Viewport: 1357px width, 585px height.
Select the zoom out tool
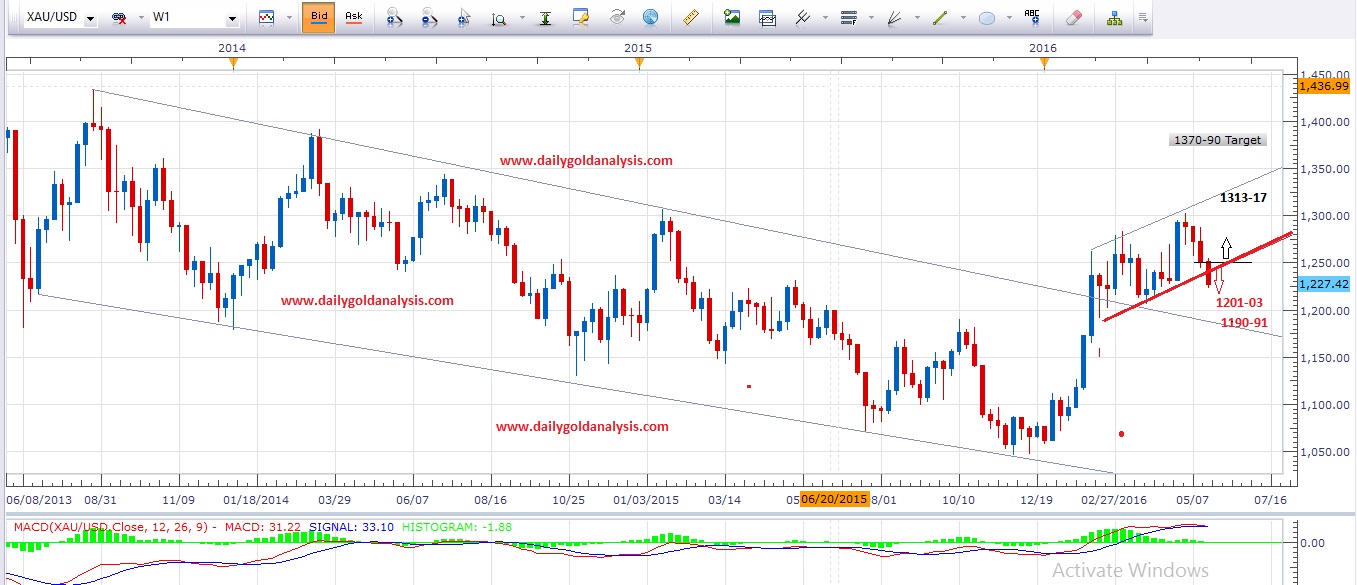coord(430,18)
